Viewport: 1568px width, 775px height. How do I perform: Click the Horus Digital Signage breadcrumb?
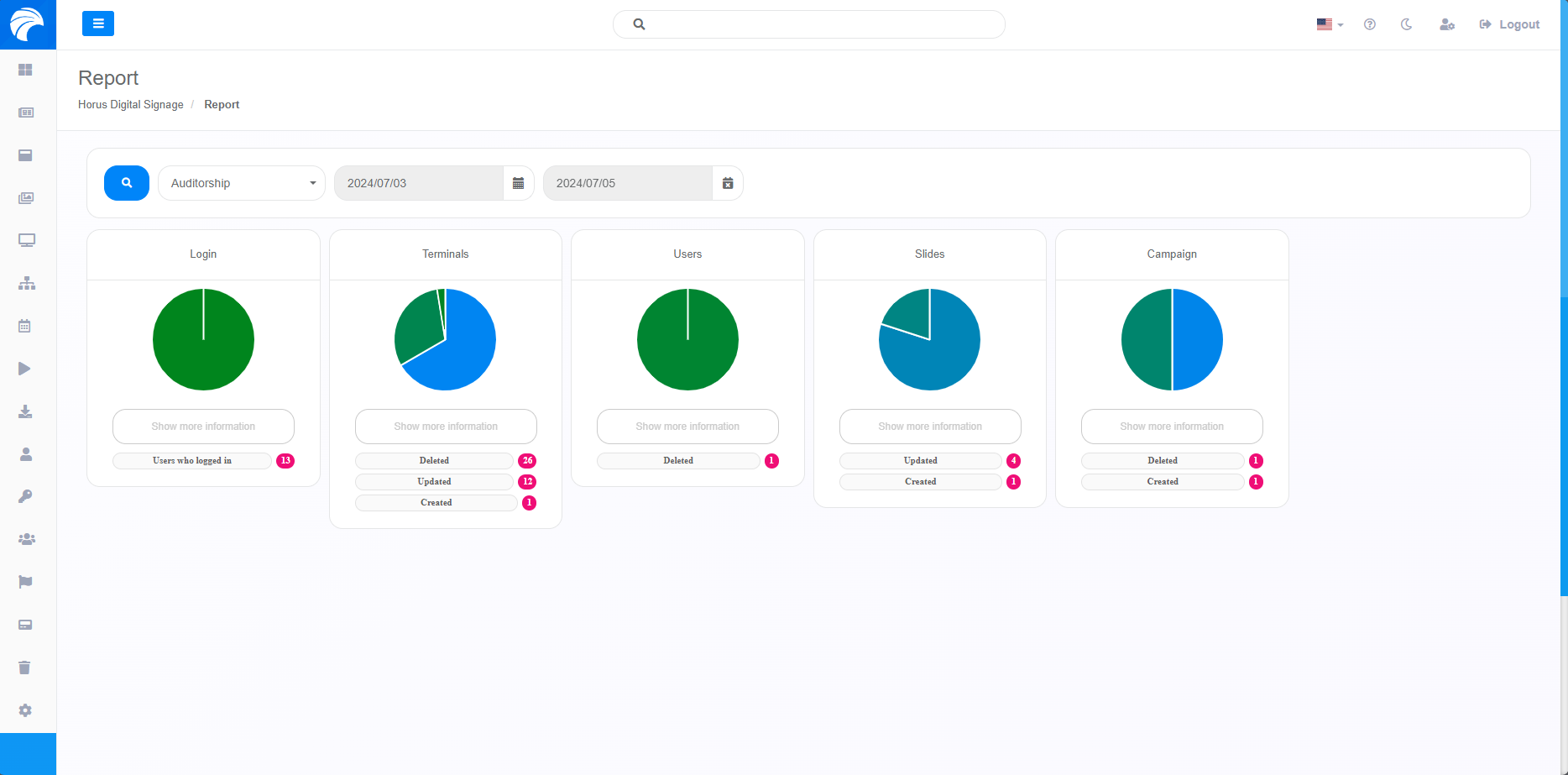[131, 105]
